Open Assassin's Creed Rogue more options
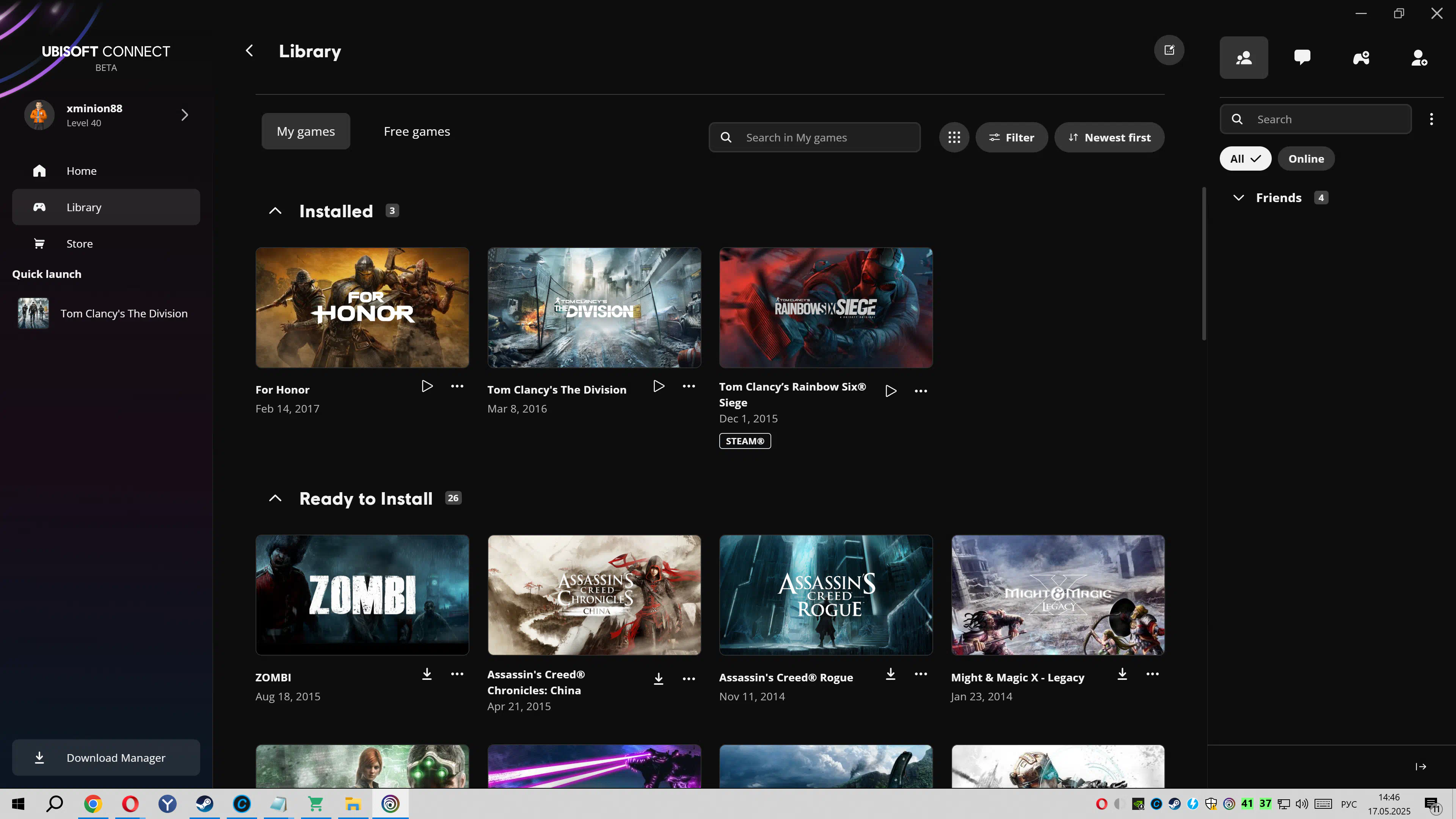 click(x=921, y=674)
